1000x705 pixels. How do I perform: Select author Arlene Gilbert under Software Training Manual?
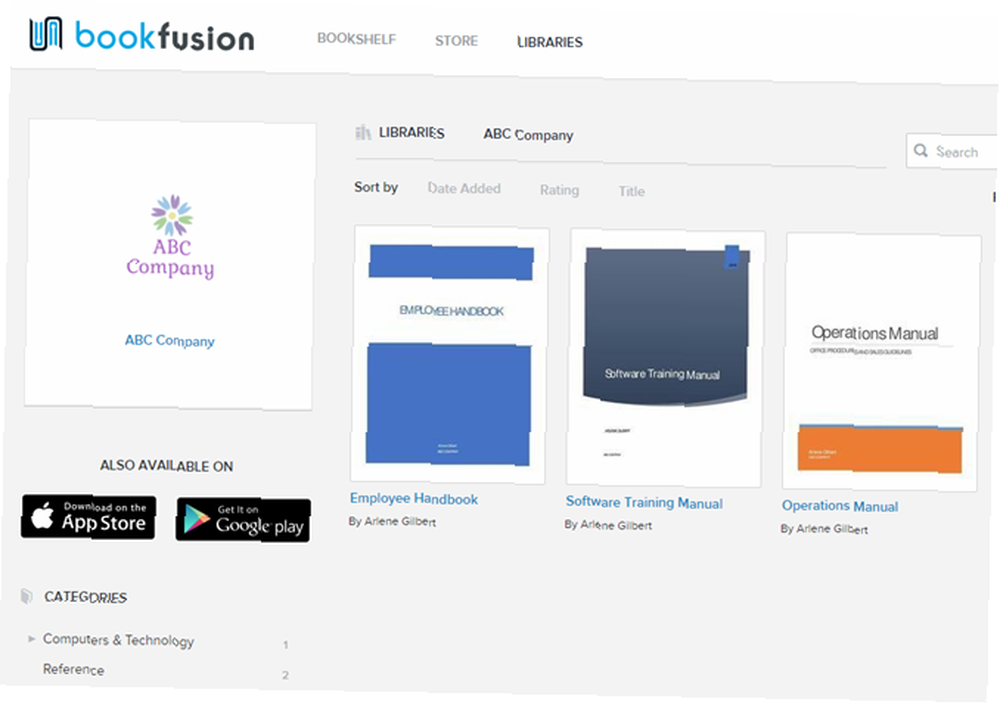tap(615, 525)
